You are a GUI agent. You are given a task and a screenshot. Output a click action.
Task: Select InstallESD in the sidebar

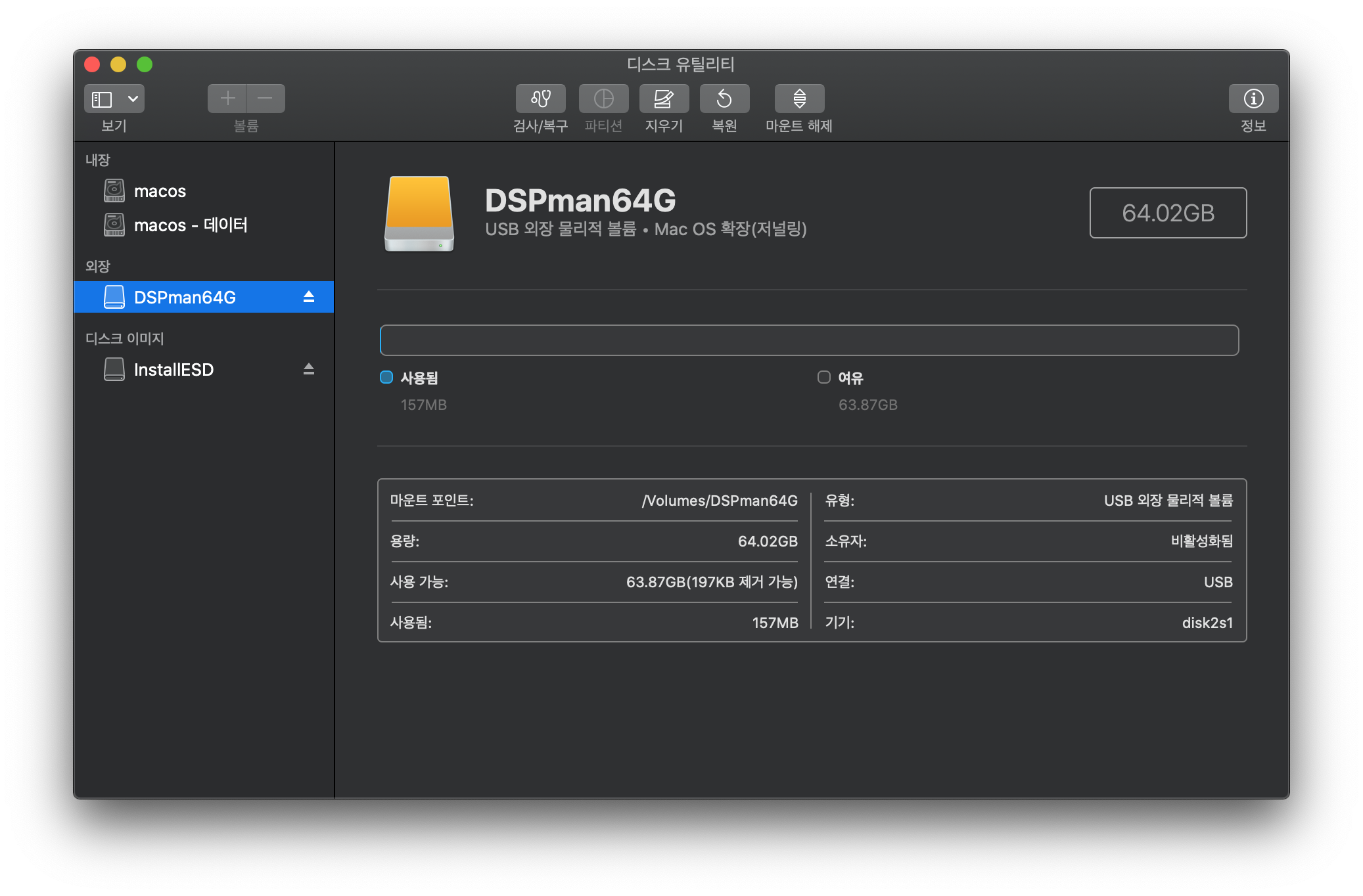click(x=173, y=370)
